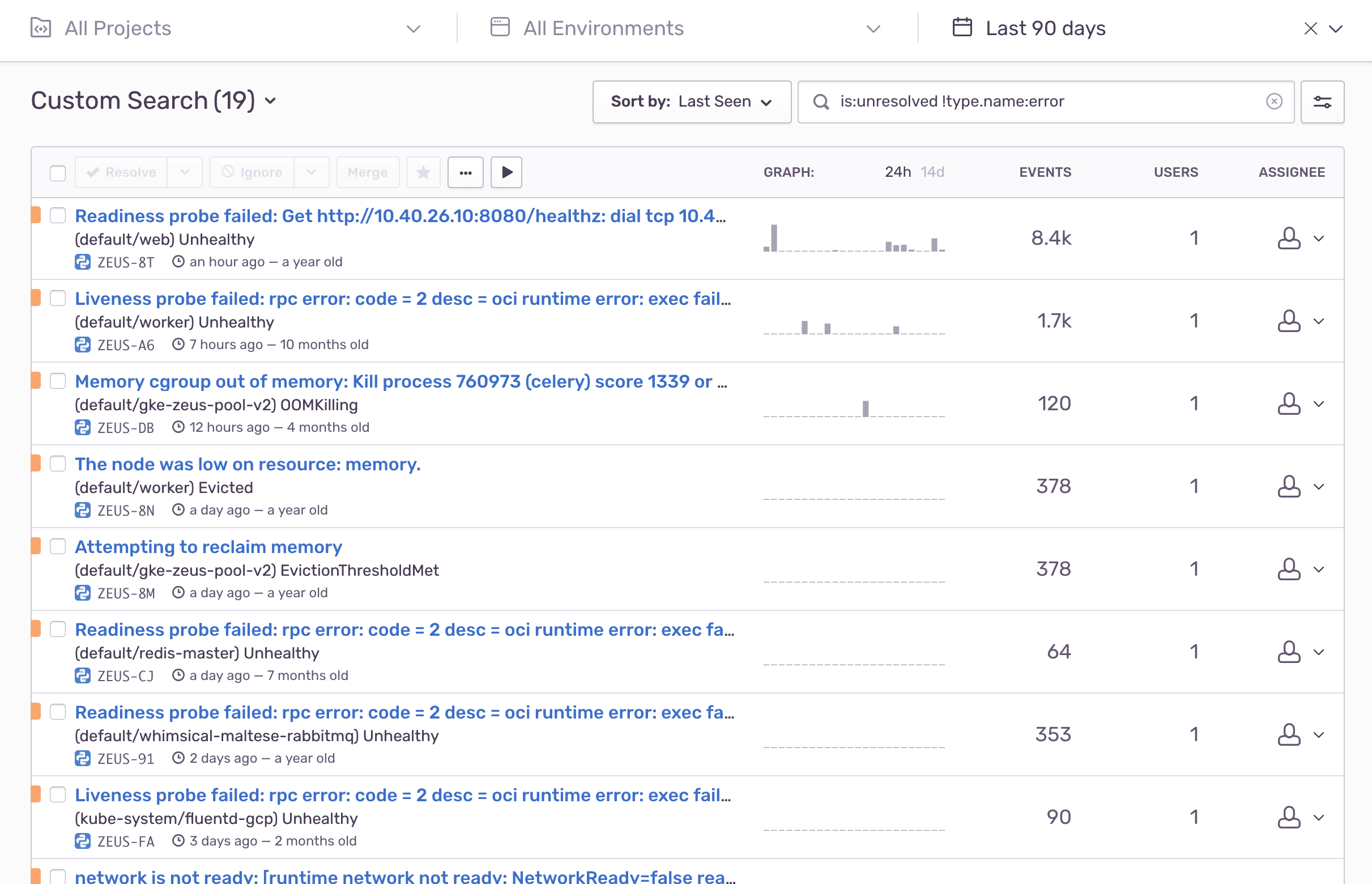1372x884 pixels.
Task: Clear the search query with X icon
Action: tap(1274, 101)
